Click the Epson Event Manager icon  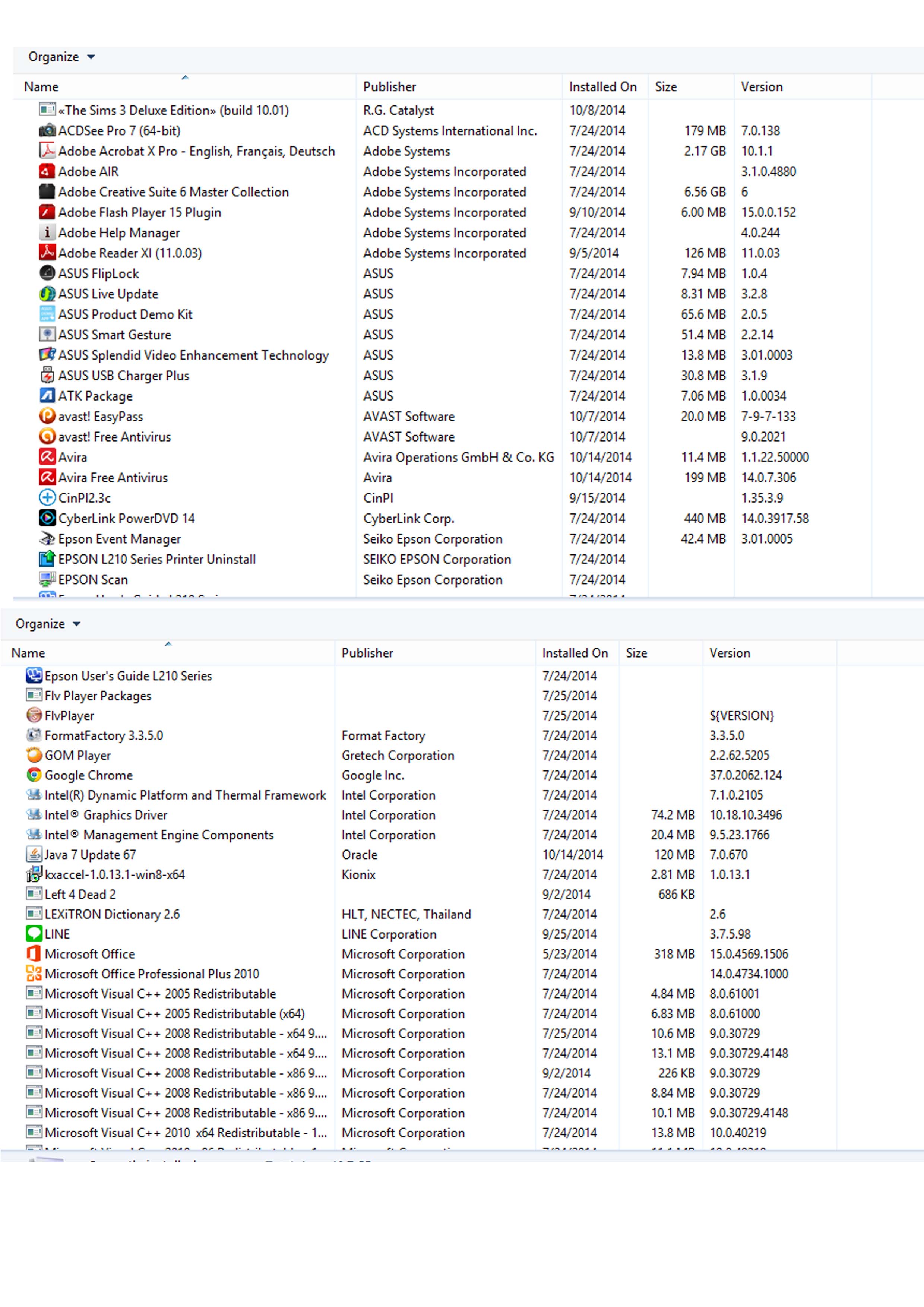coord(47,538)
